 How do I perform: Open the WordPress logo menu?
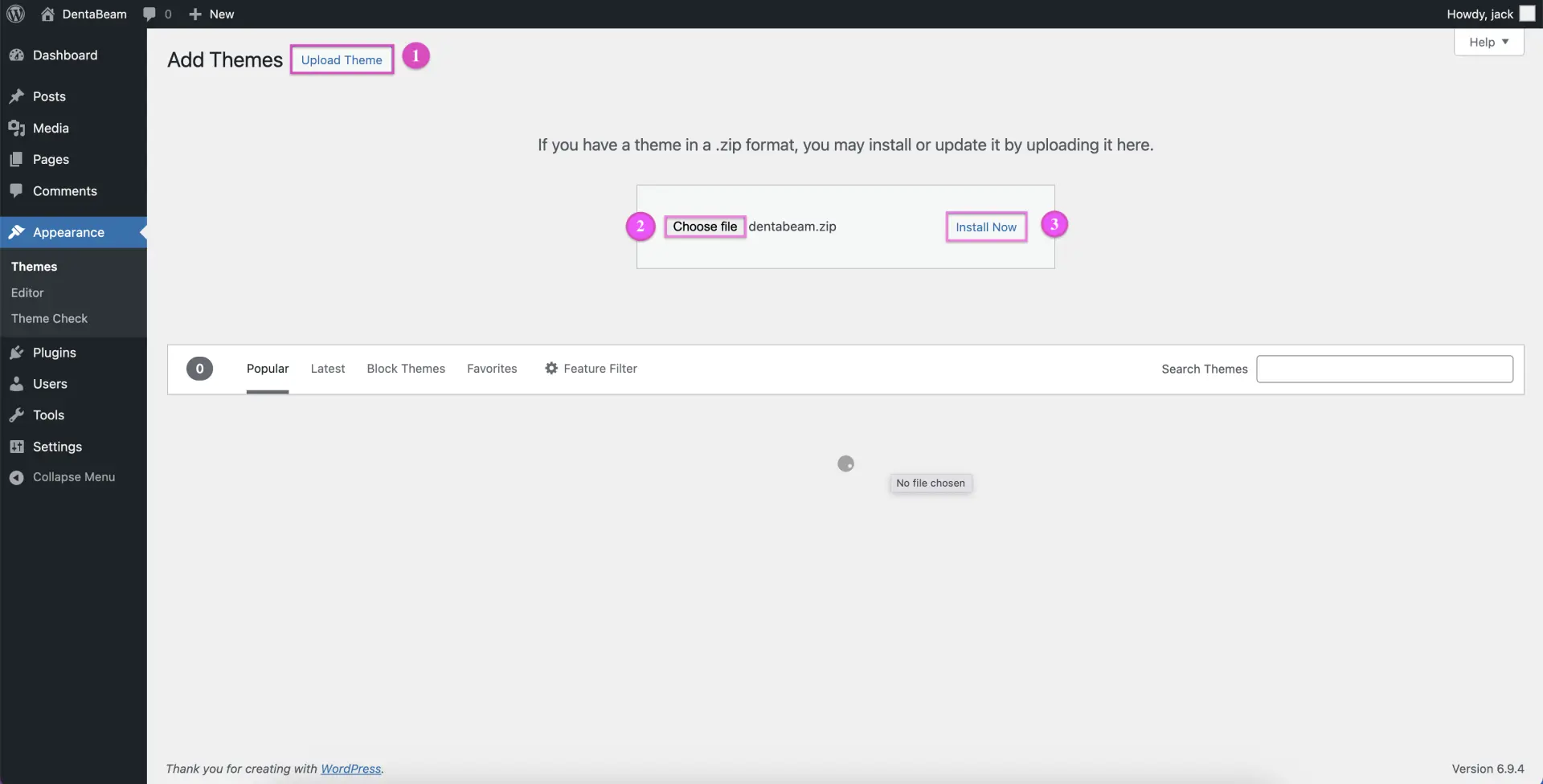(16, 14)
